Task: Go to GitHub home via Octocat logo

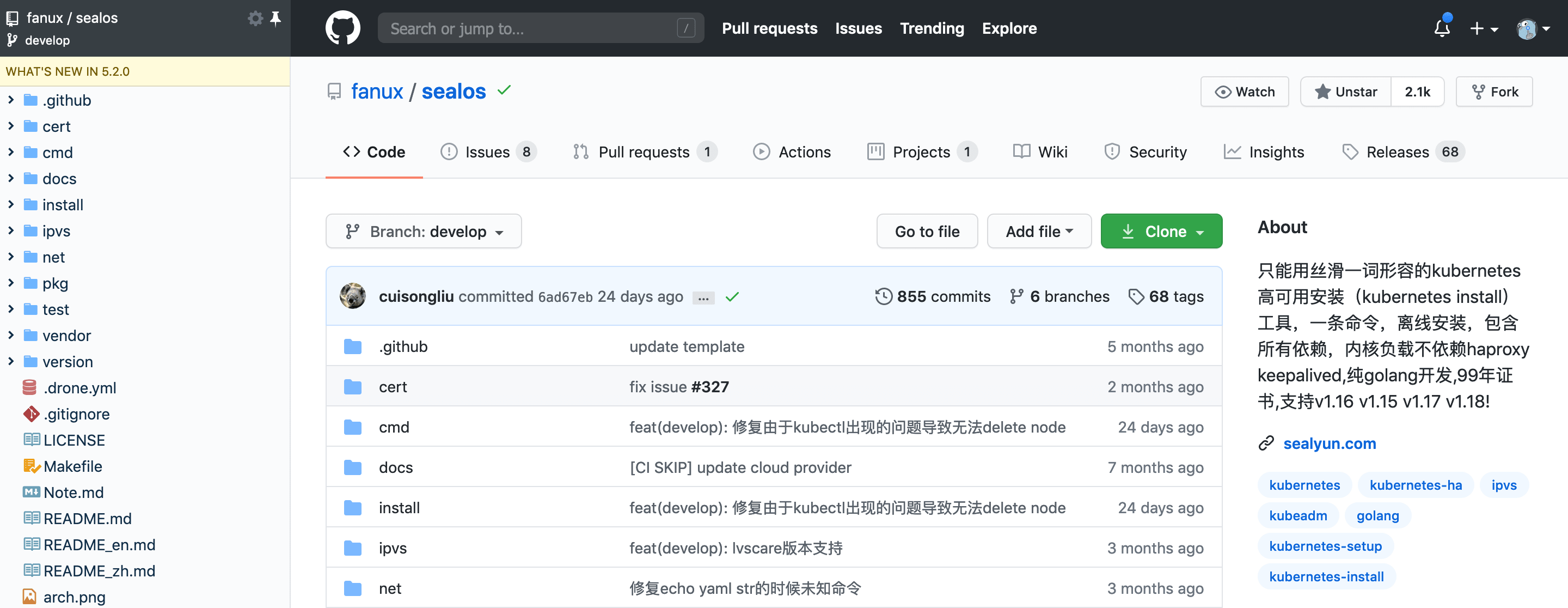Action: pyautogui.click(x=342, y=28)
